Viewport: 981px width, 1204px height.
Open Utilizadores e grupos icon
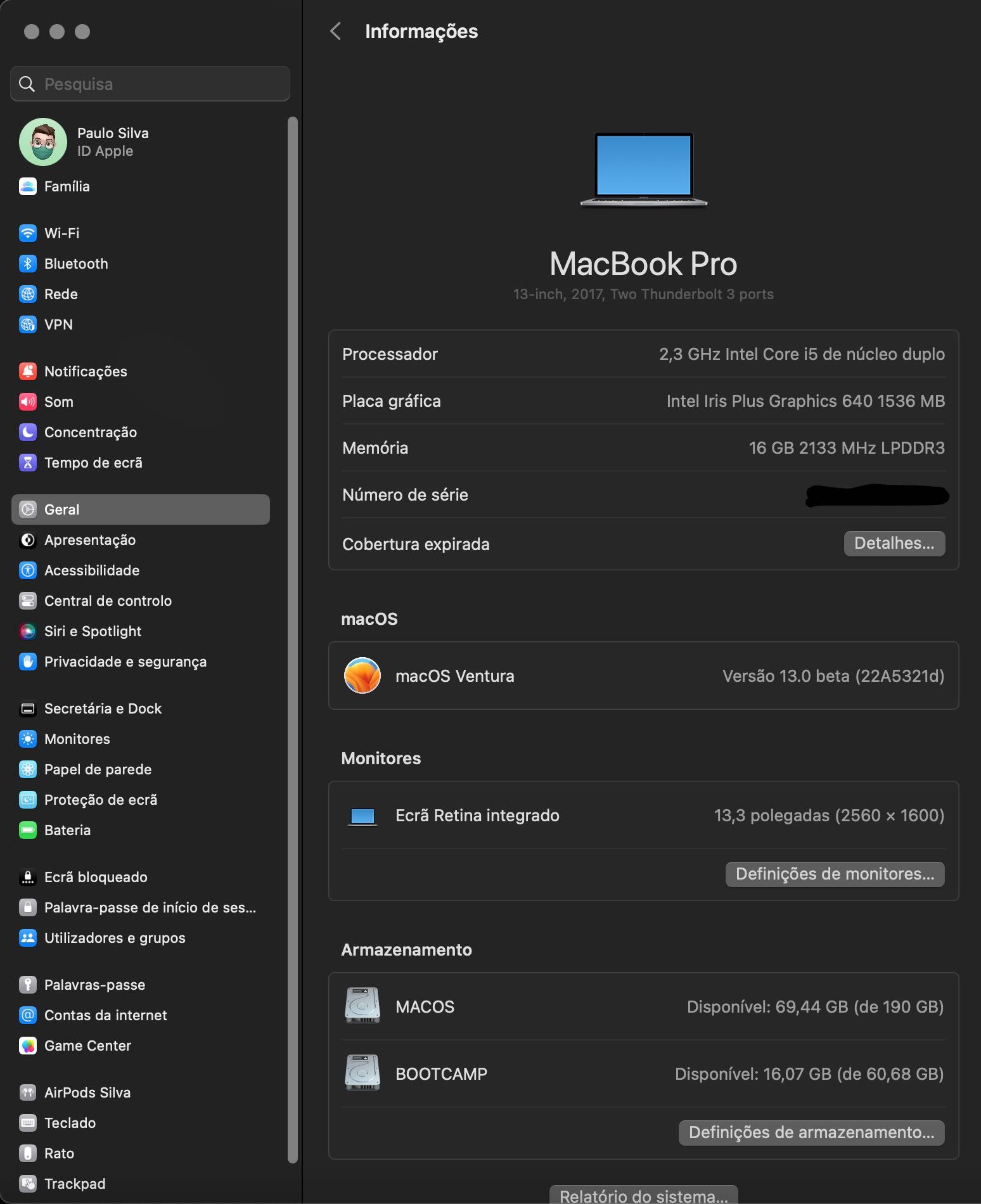28,938
